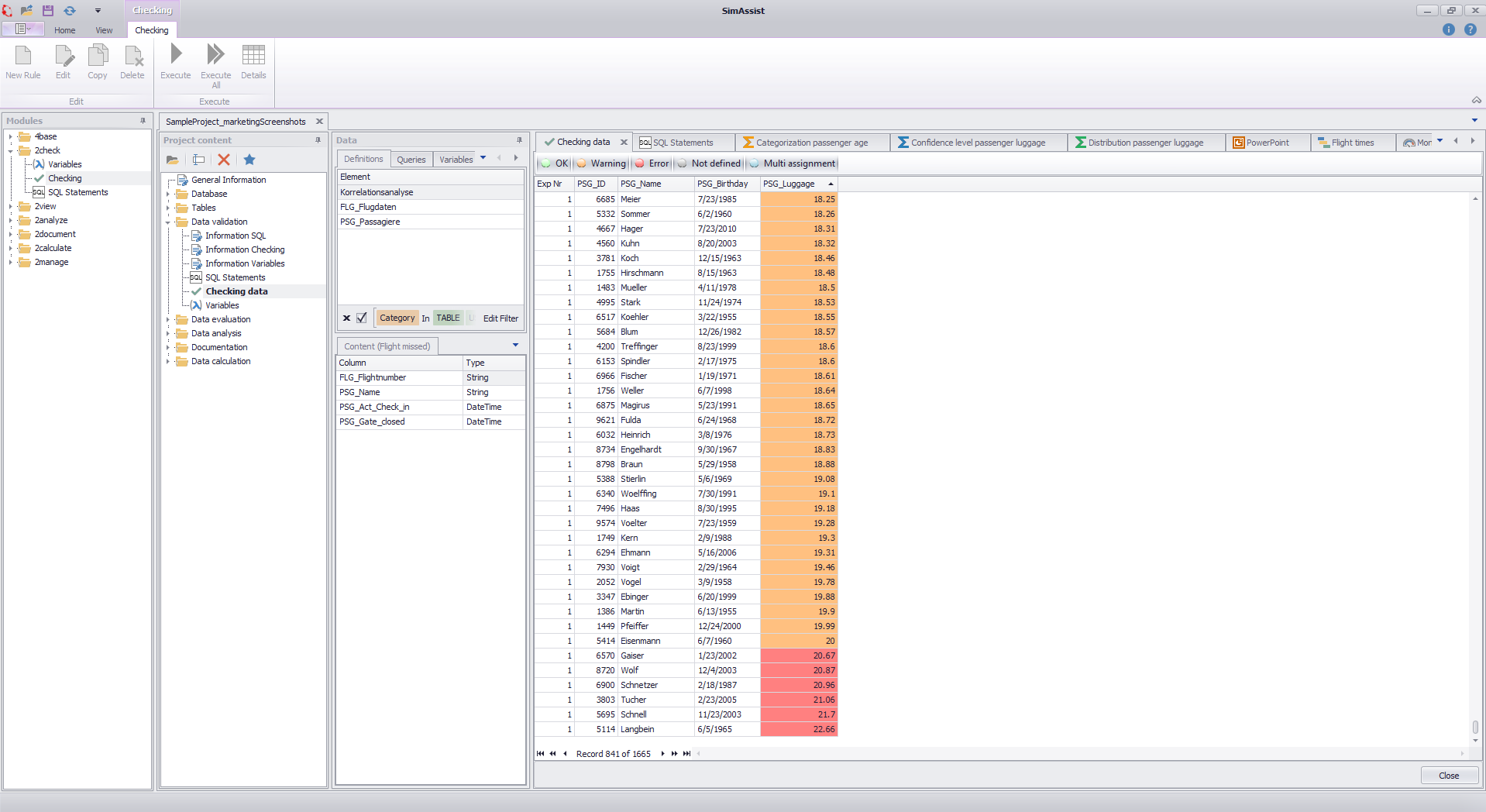Sort by the PSG_Luggage column header

click(799, 184)
